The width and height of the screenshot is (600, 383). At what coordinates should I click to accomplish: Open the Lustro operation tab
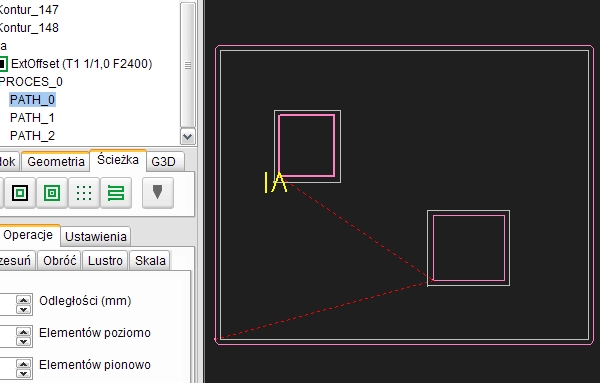pyautogui.click(x=105, y=261)
